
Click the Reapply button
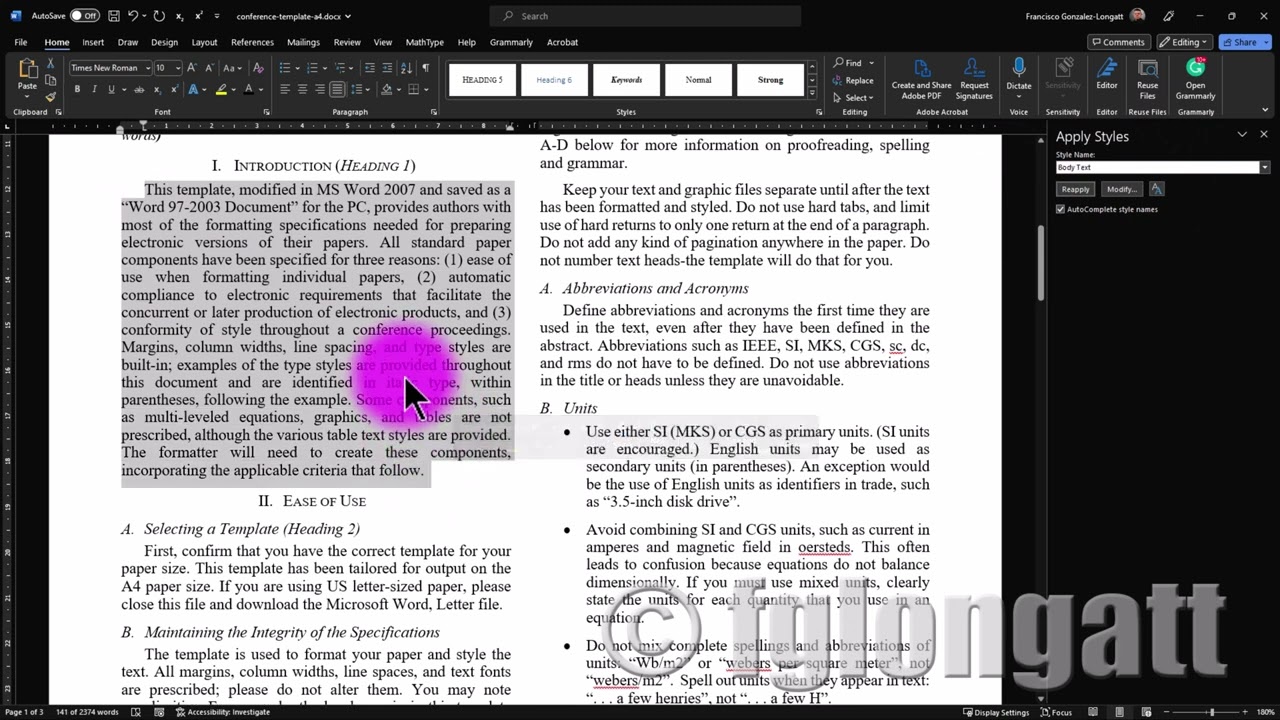click(1075, 189)
